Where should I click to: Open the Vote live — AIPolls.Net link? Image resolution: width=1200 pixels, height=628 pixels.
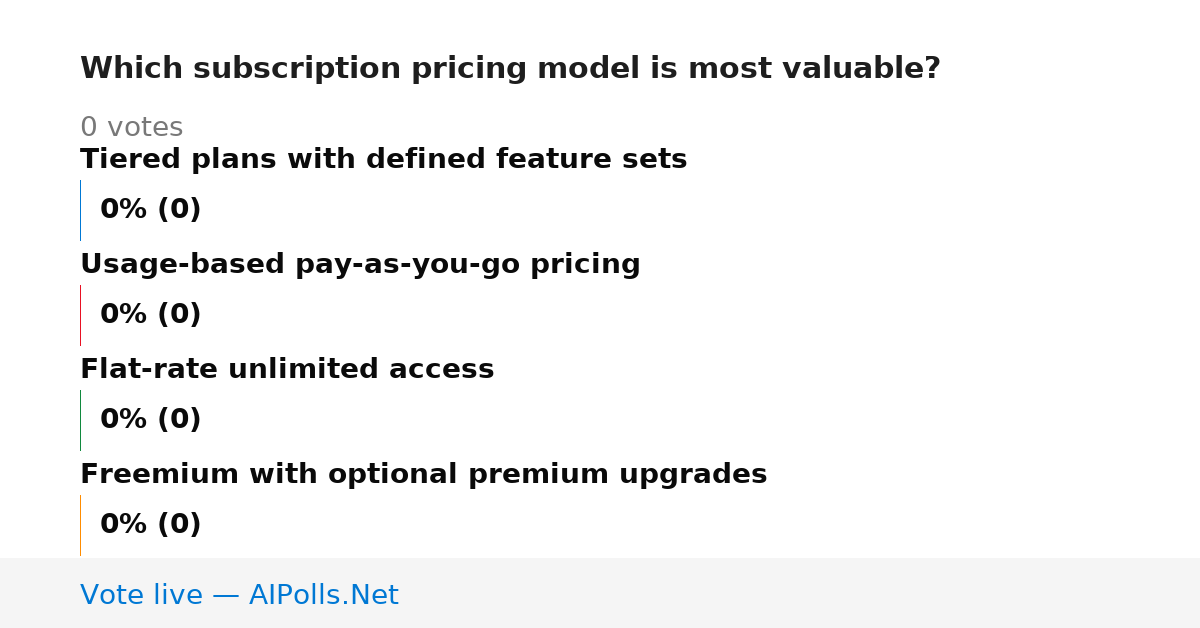tap(239, 595)
